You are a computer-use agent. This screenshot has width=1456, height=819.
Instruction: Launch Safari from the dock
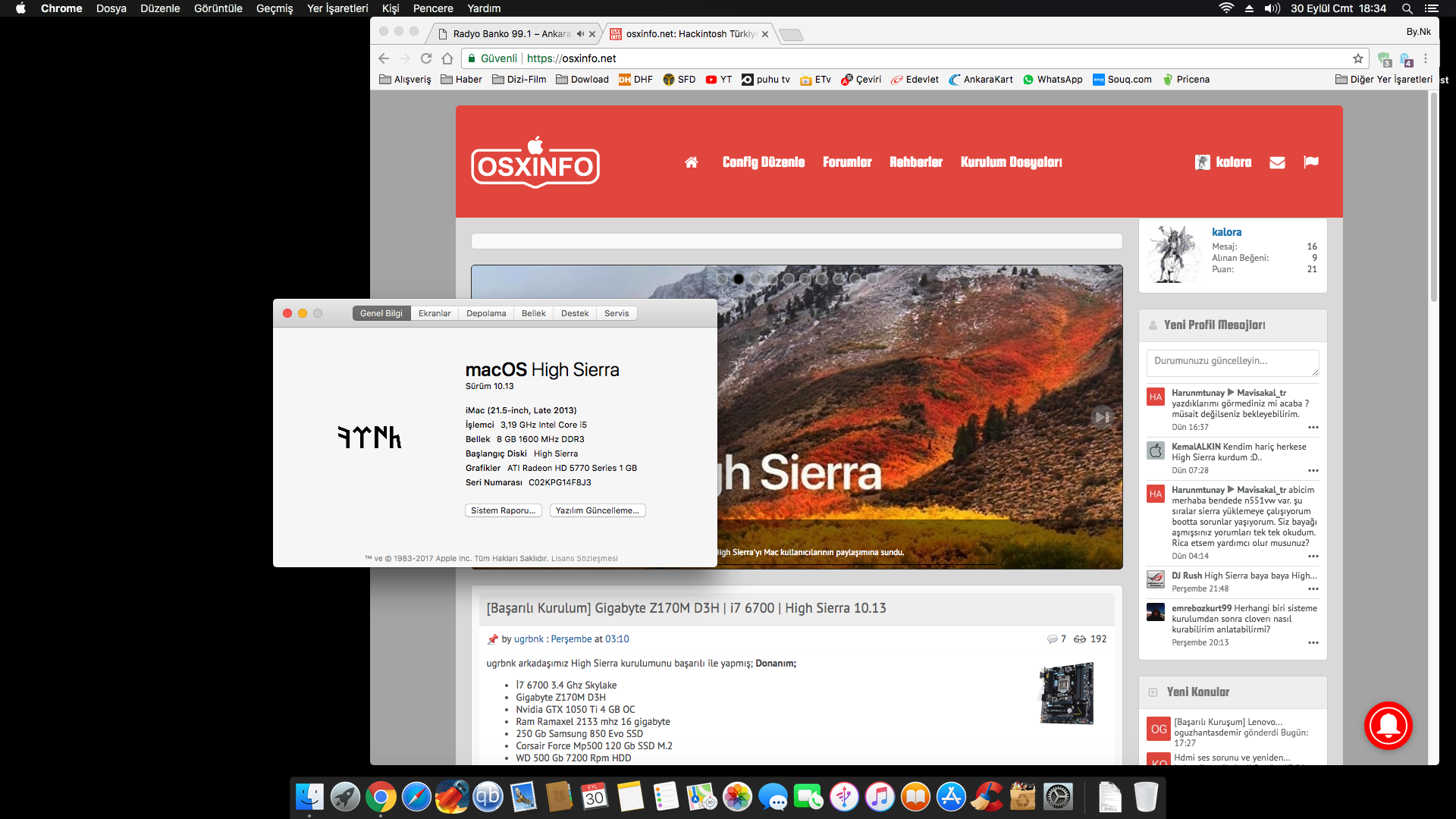[416, 797]
